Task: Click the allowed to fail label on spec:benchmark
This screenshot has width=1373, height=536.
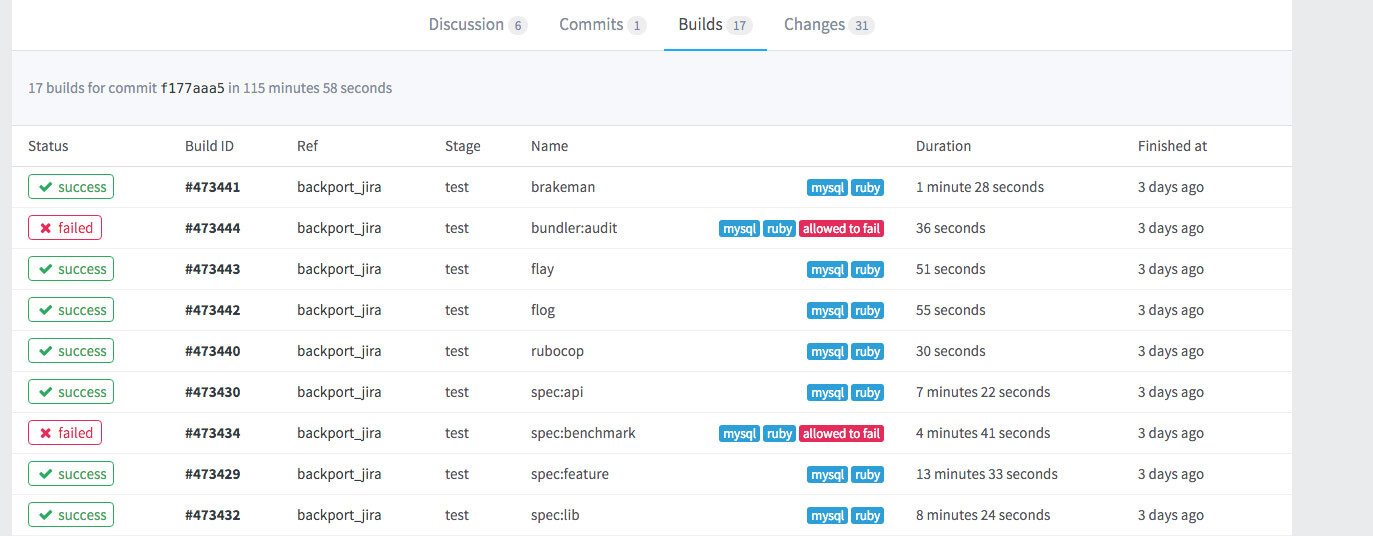Action: click(x=841, y=434)
